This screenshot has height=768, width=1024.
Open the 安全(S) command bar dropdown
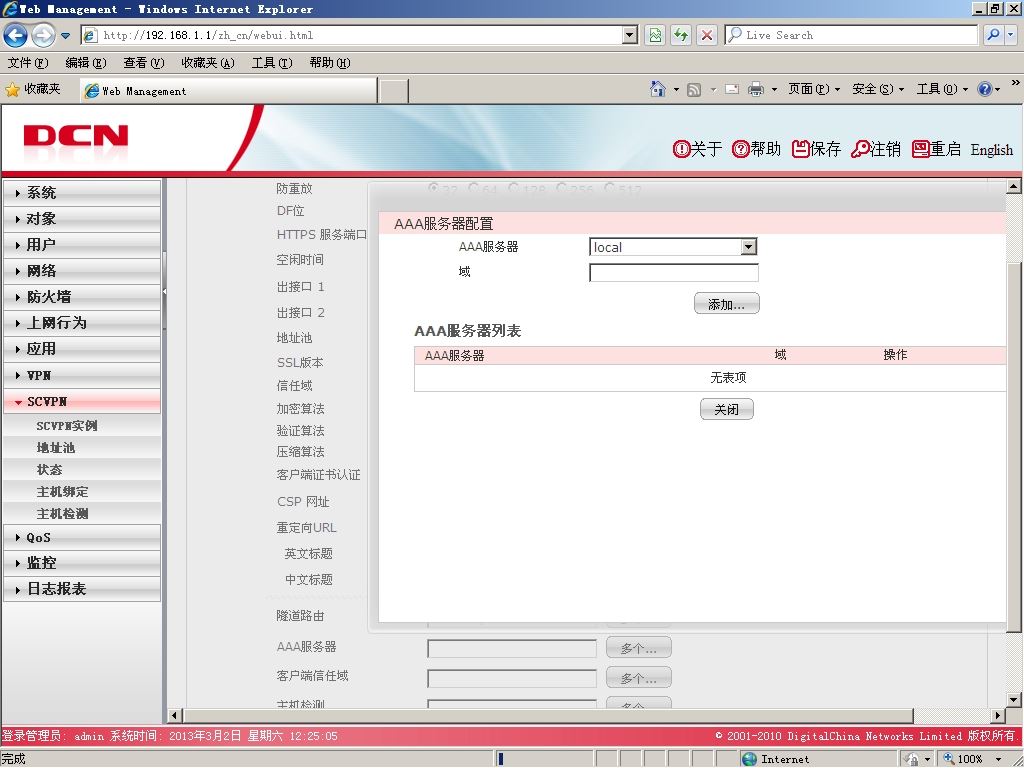[878, 89]
